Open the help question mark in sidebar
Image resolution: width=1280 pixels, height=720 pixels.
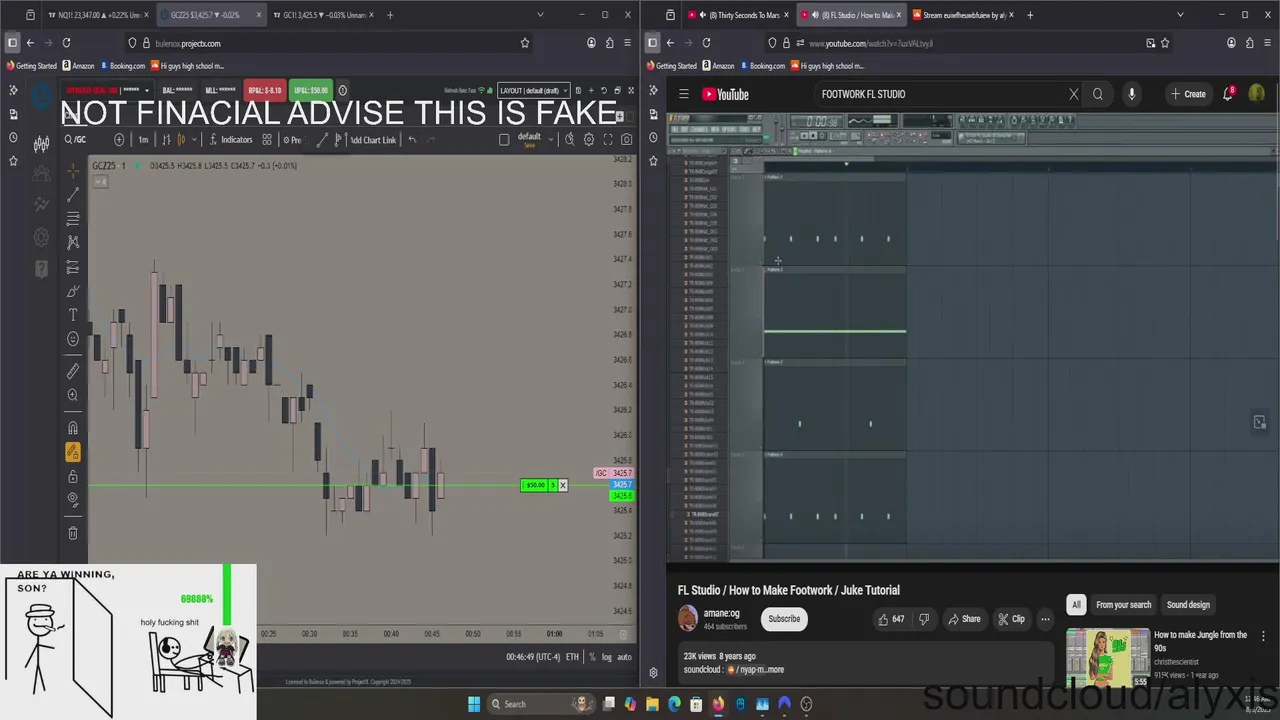tap(41, 268)
